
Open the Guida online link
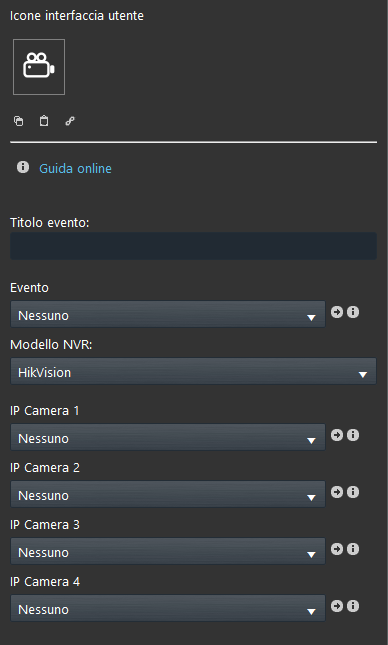click(x=75, y=168)
